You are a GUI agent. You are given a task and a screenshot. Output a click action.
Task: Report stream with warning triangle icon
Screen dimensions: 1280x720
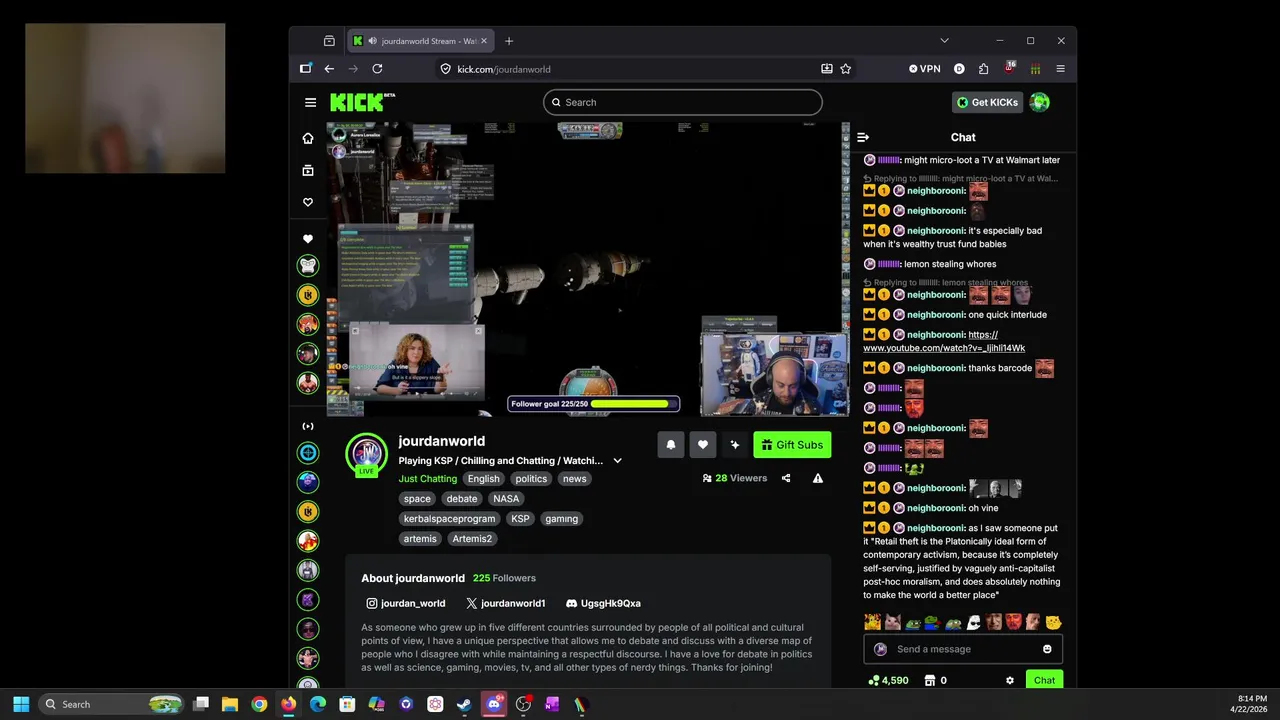(818, 478)
